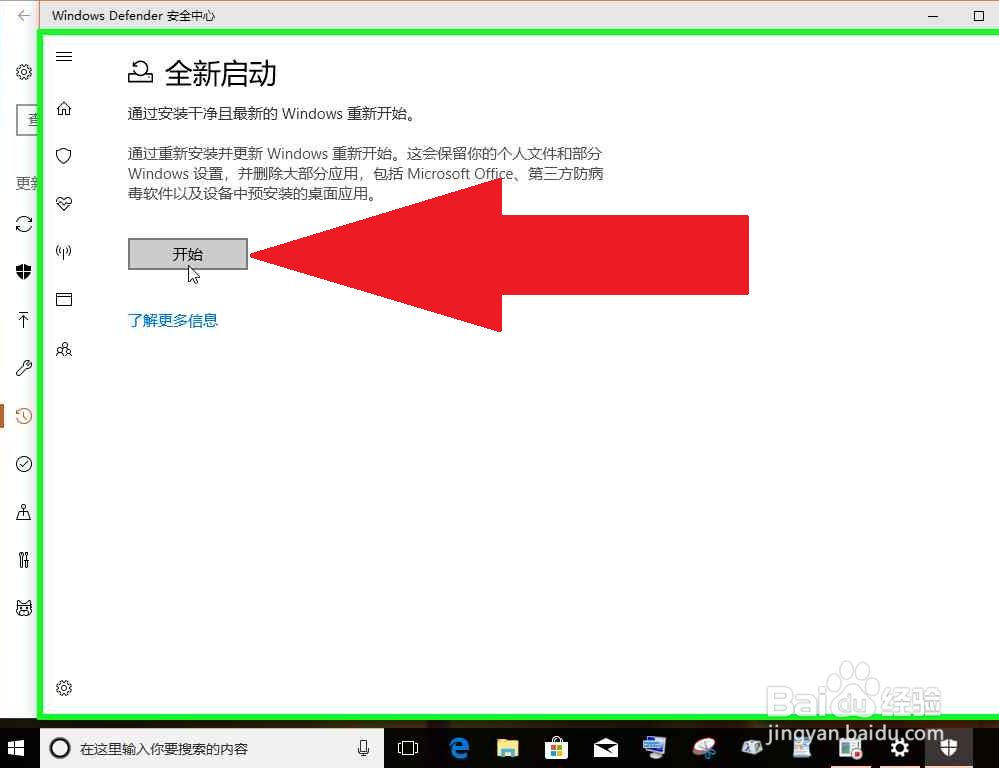Open family options people icon

[64, 349]
